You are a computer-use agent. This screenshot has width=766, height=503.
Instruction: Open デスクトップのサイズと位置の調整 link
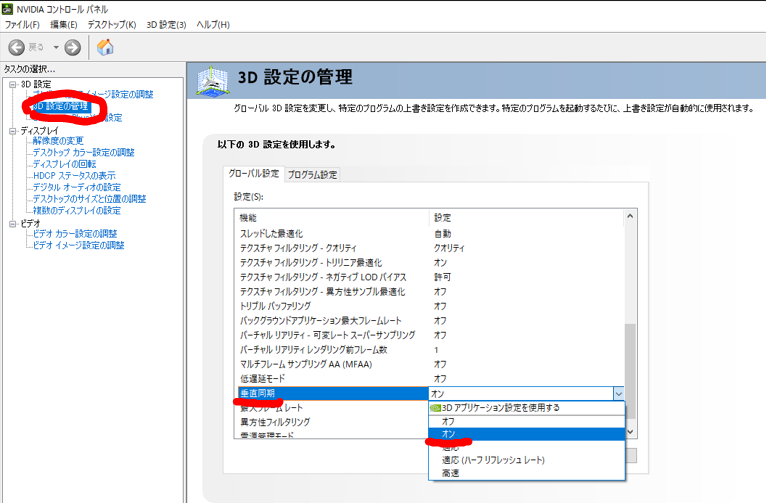[x=89, y=199]
